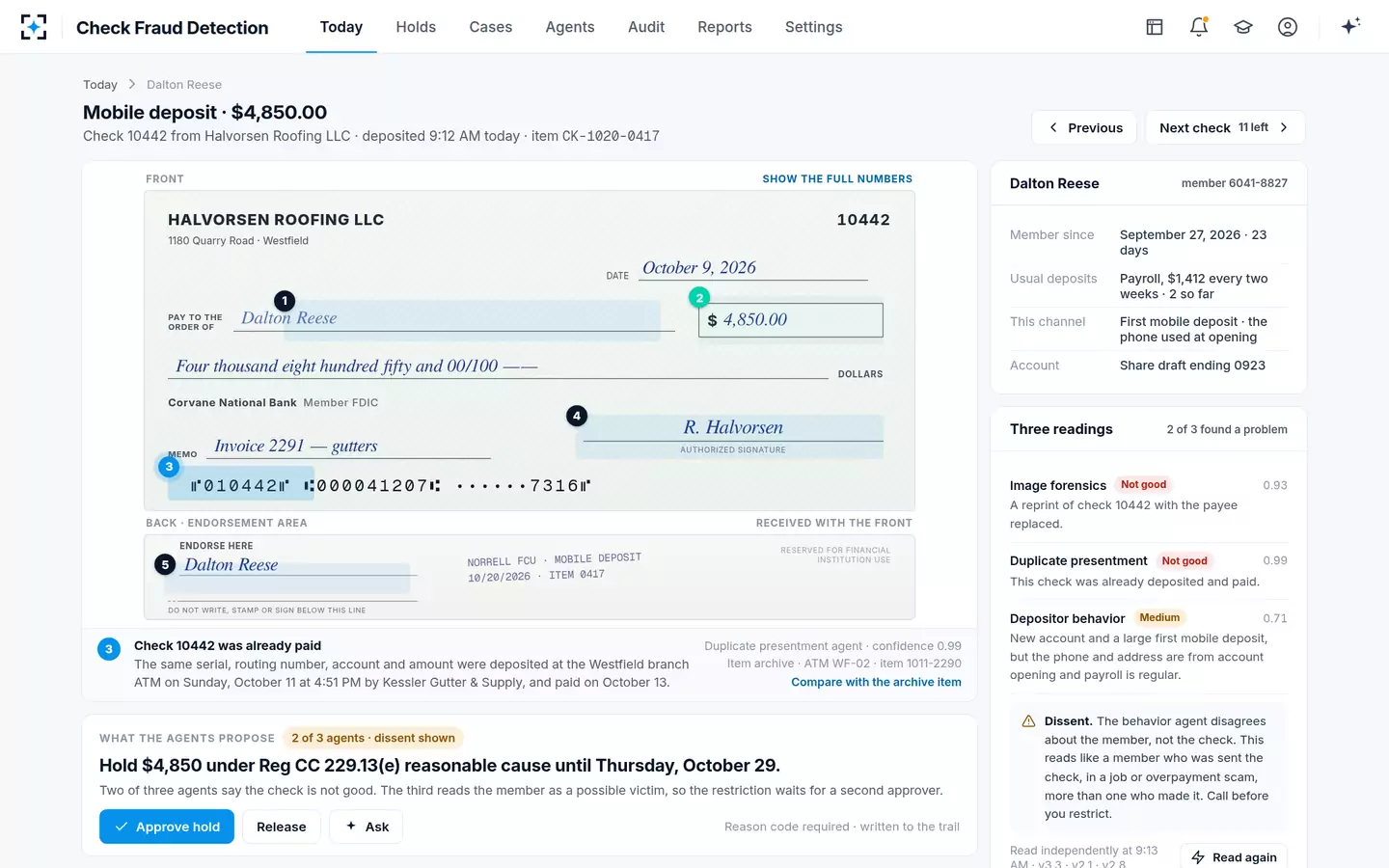Open the user profile icon

point(1288,27)
